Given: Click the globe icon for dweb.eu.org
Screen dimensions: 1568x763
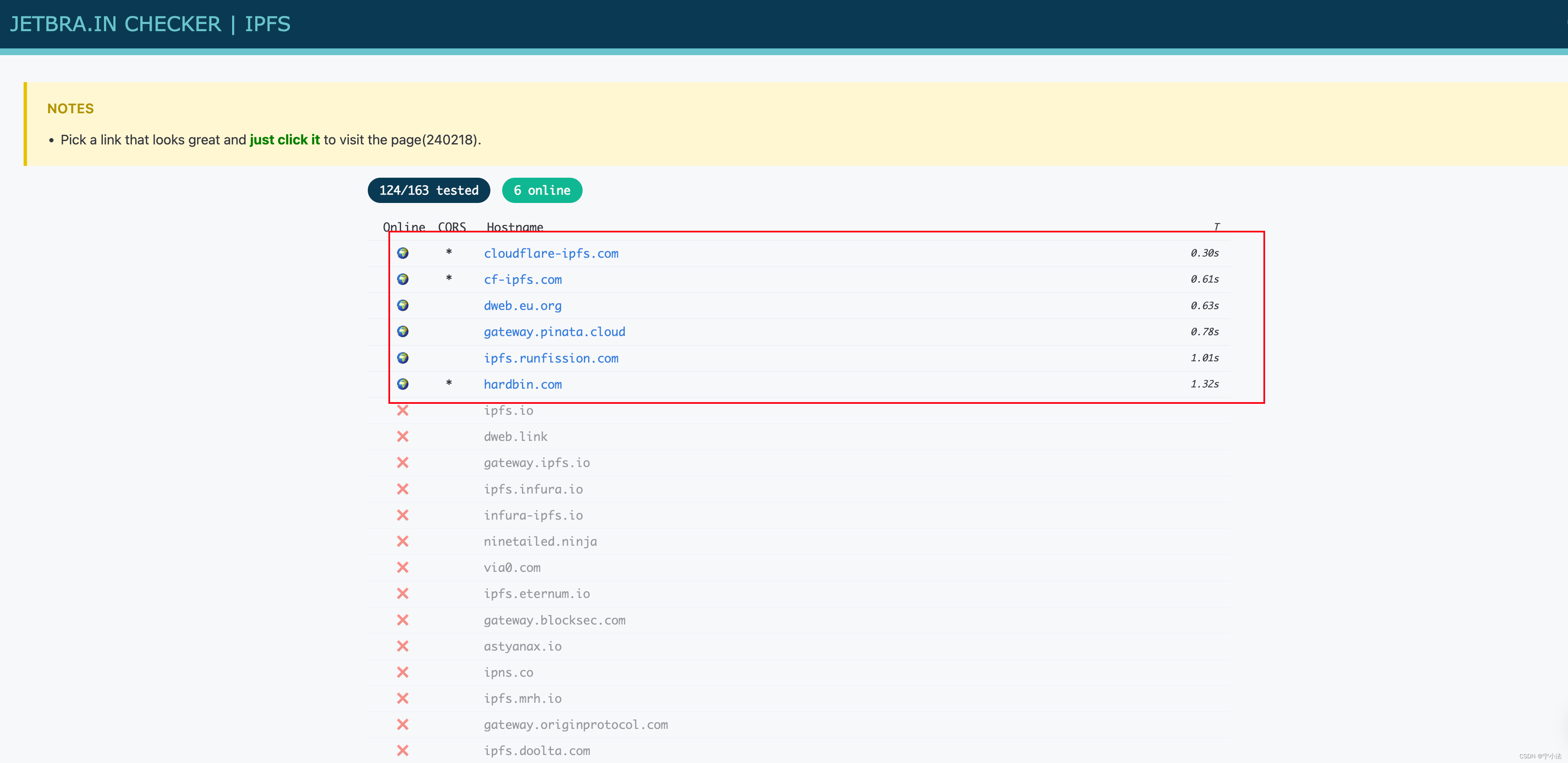Looking at the screenshot, I should tap(404, 305).
